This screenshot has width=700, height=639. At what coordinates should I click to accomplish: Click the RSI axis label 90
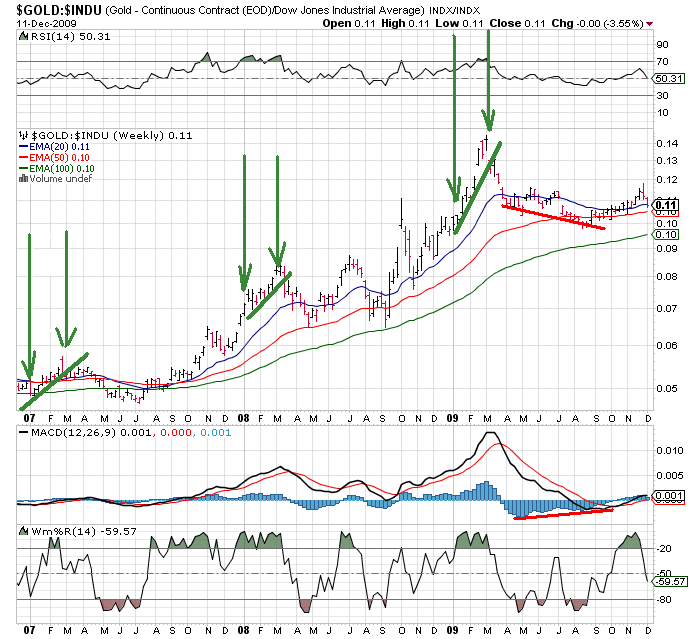(x=662, y=45)
